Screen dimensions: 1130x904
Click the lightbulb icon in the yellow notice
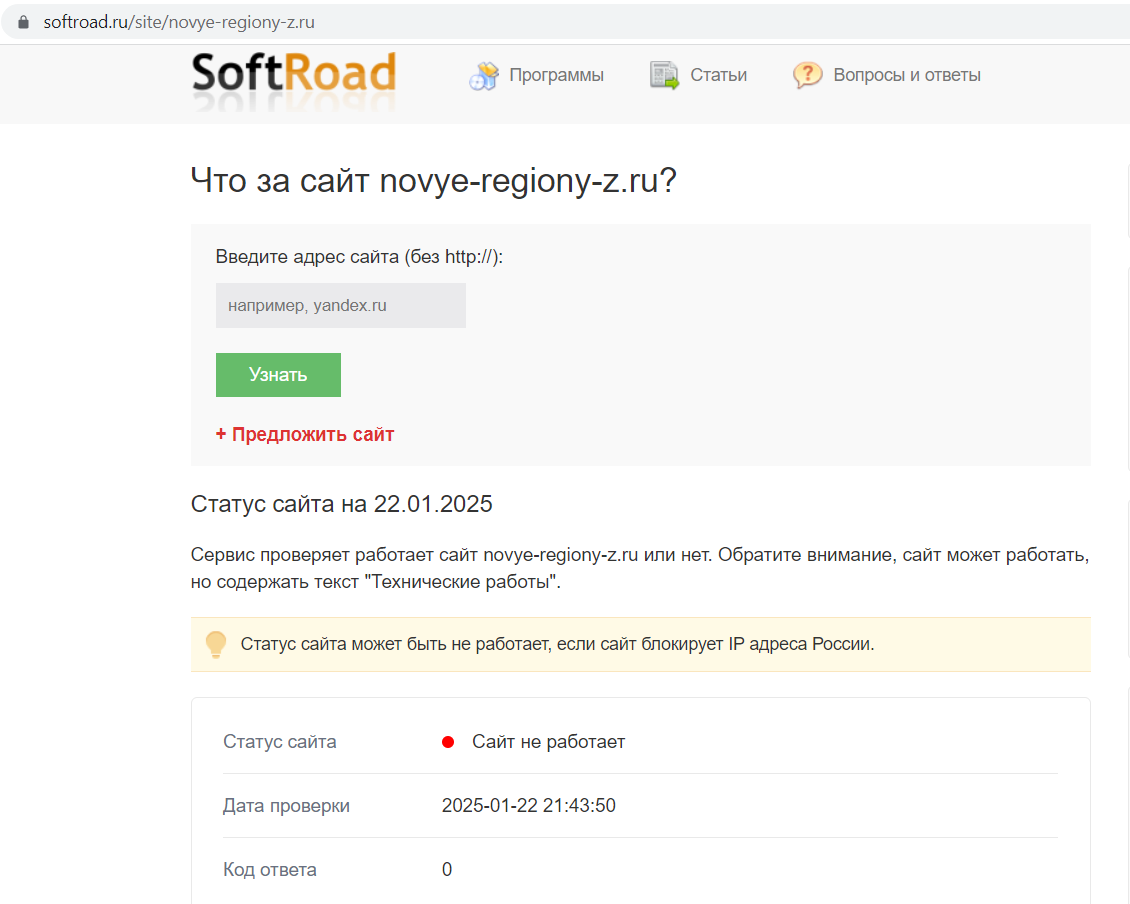(216, 644)
